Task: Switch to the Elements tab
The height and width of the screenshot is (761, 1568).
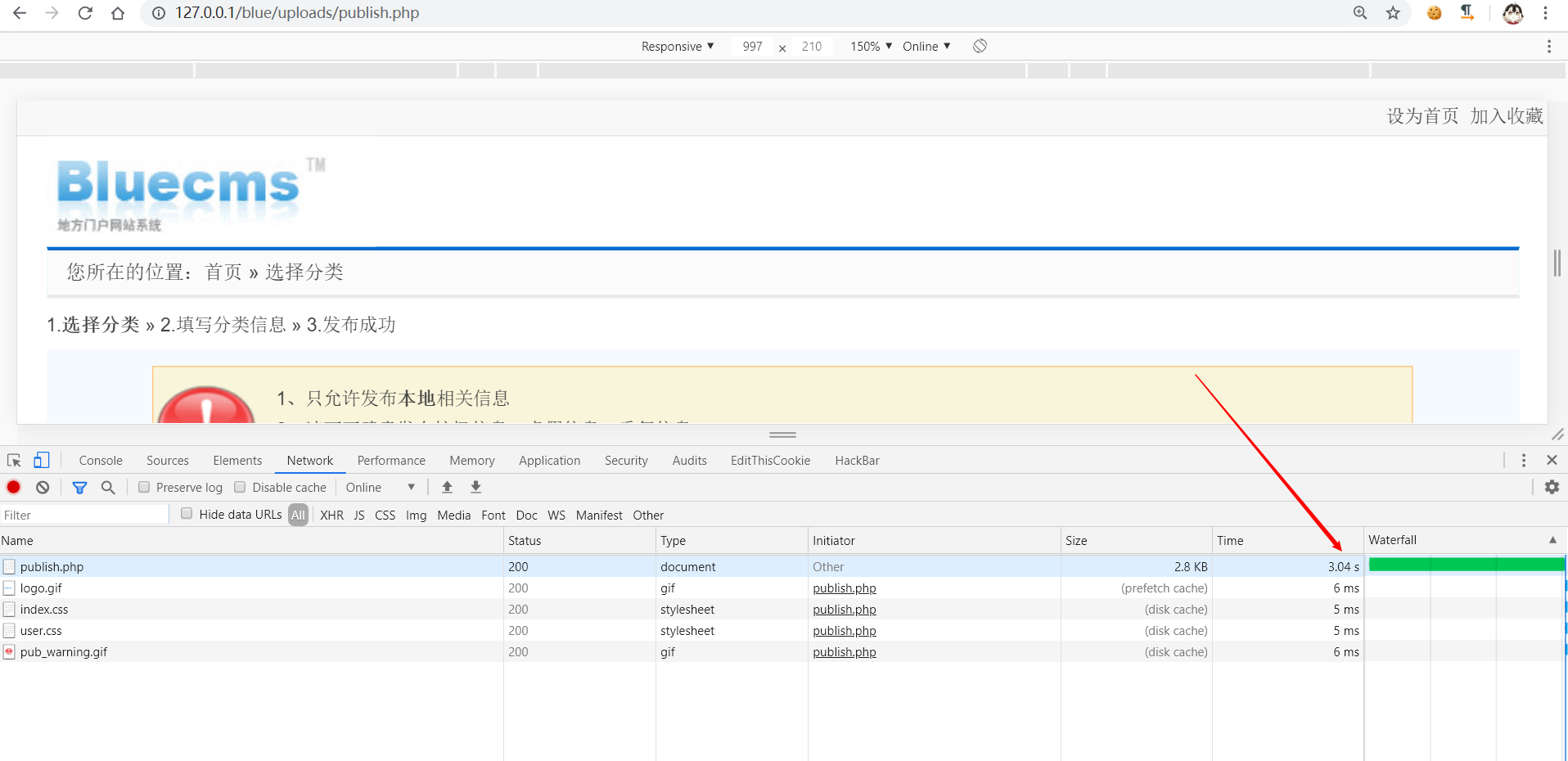Action: [x=237, y=461]
